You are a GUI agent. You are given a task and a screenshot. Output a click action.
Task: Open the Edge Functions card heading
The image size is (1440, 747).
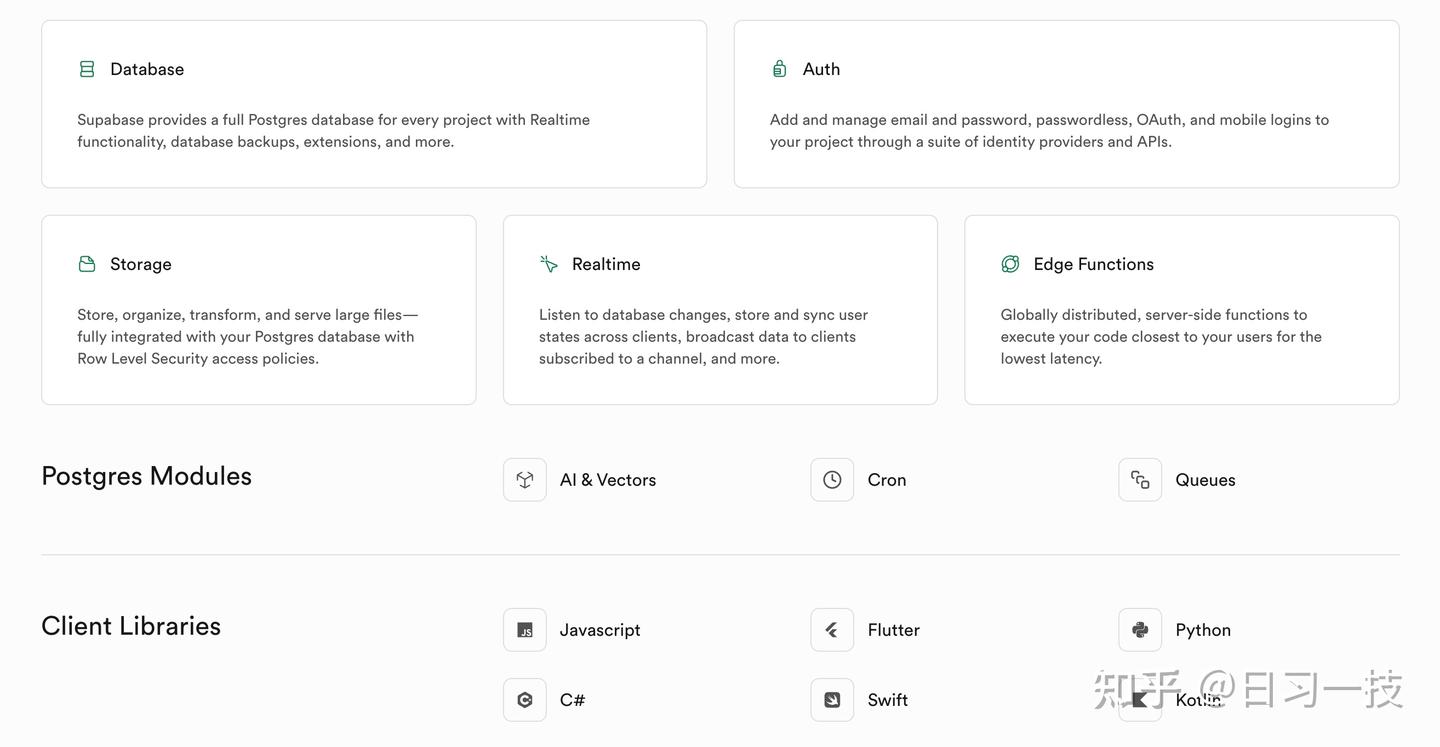click(1093, 264)
